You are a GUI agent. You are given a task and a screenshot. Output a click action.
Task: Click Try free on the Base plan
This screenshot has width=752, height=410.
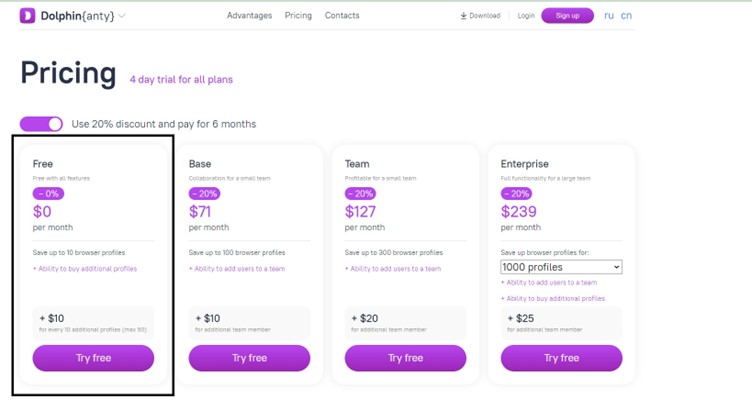point(249,358)
